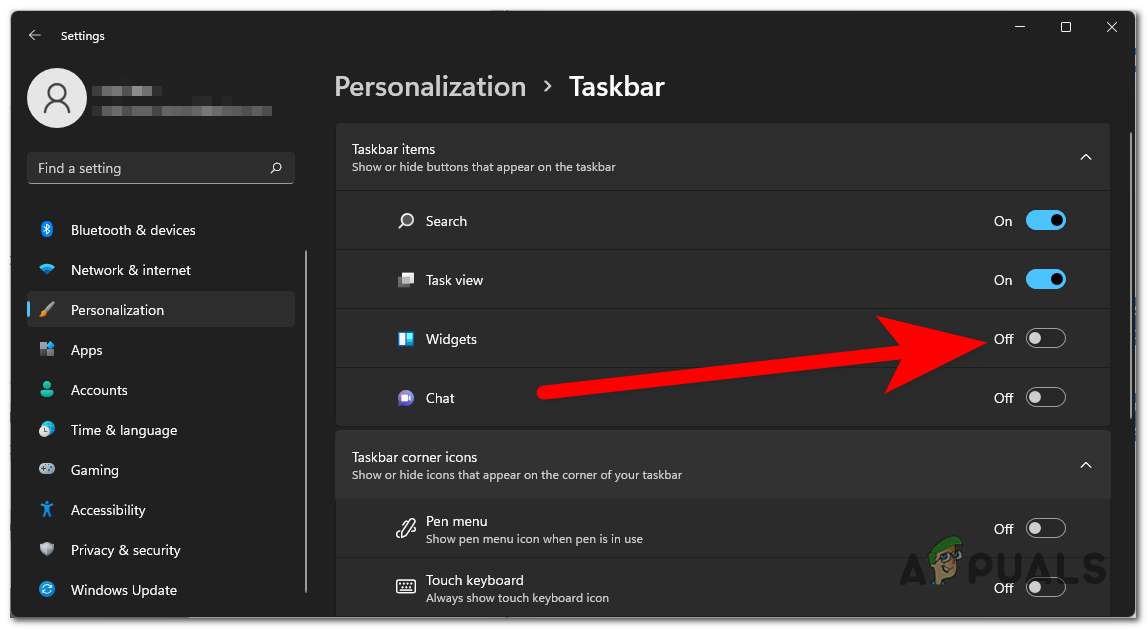Click the Bluetooth & devices icon

47,230
